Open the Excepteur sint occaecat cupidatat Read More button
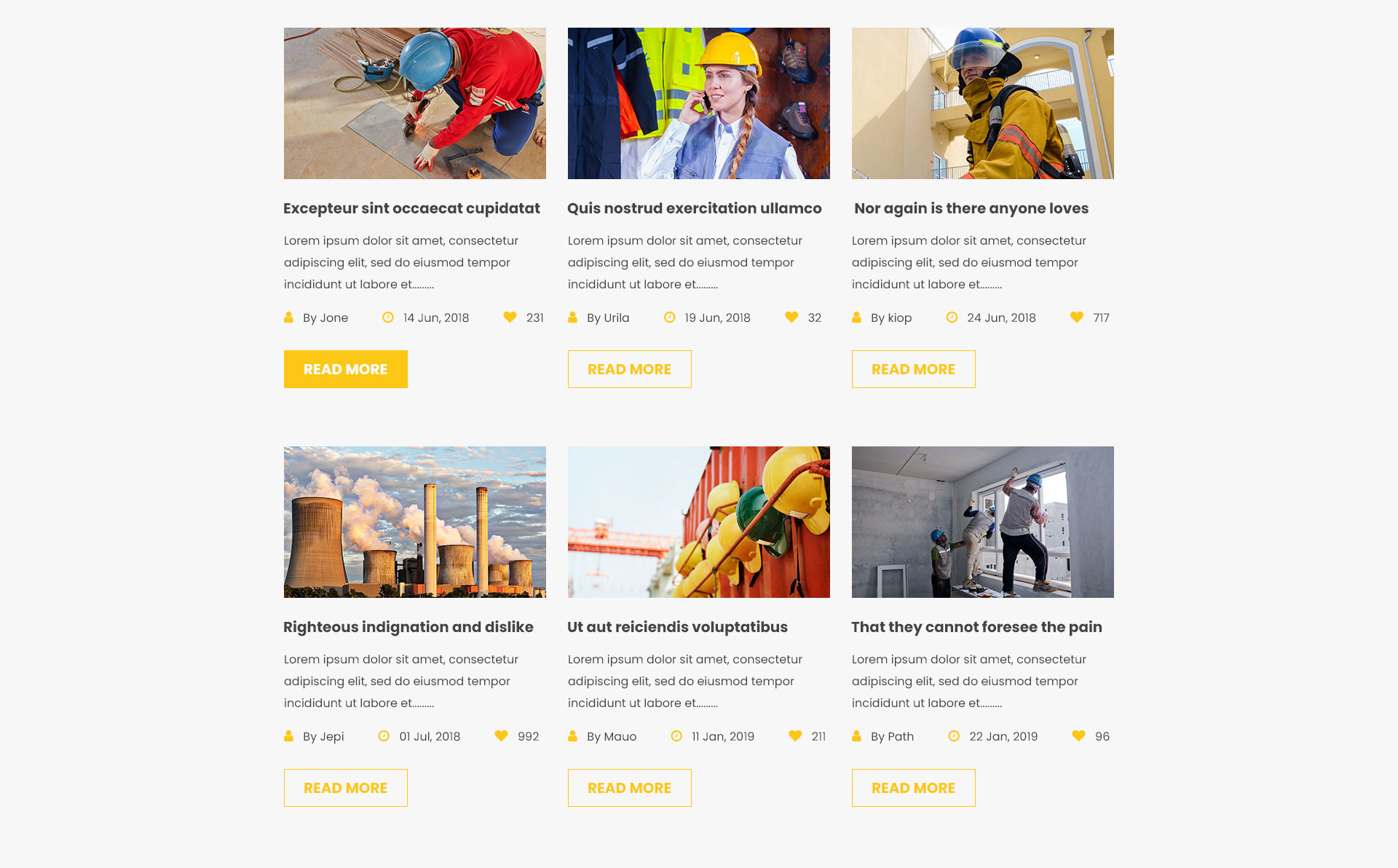1398x868 pixels. coord(346,369)
